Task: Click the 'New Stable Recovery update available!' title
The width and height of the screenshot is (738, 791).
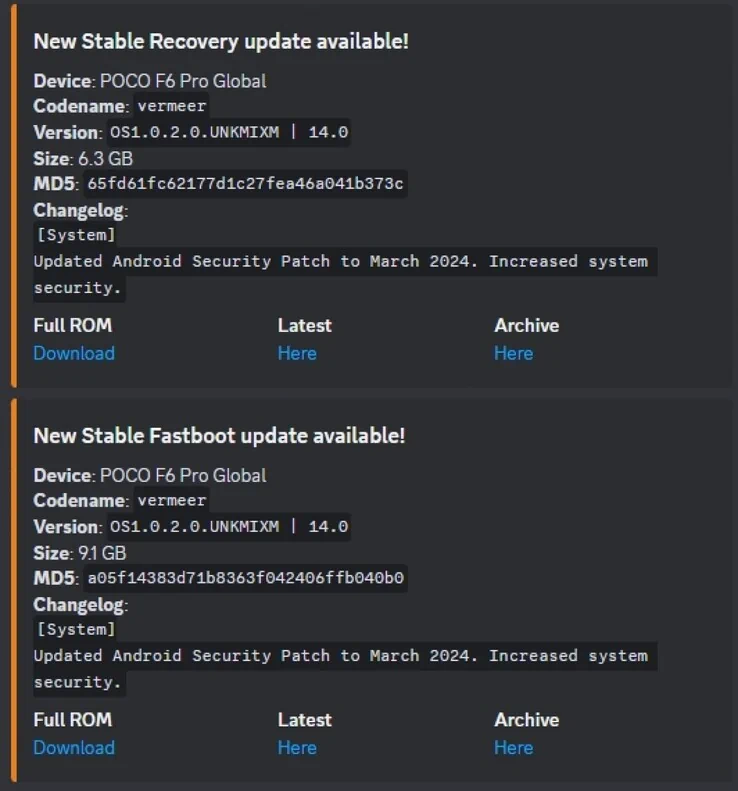Action: point(221,42)
